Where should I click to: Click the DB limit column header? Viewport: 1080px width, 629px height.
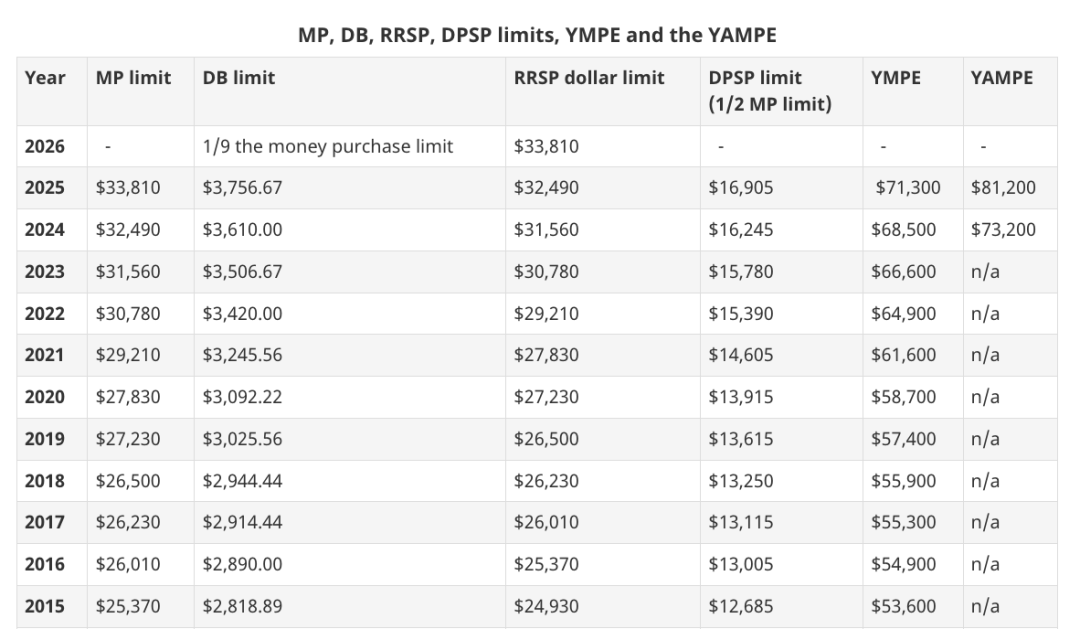(x=238, y=78)
